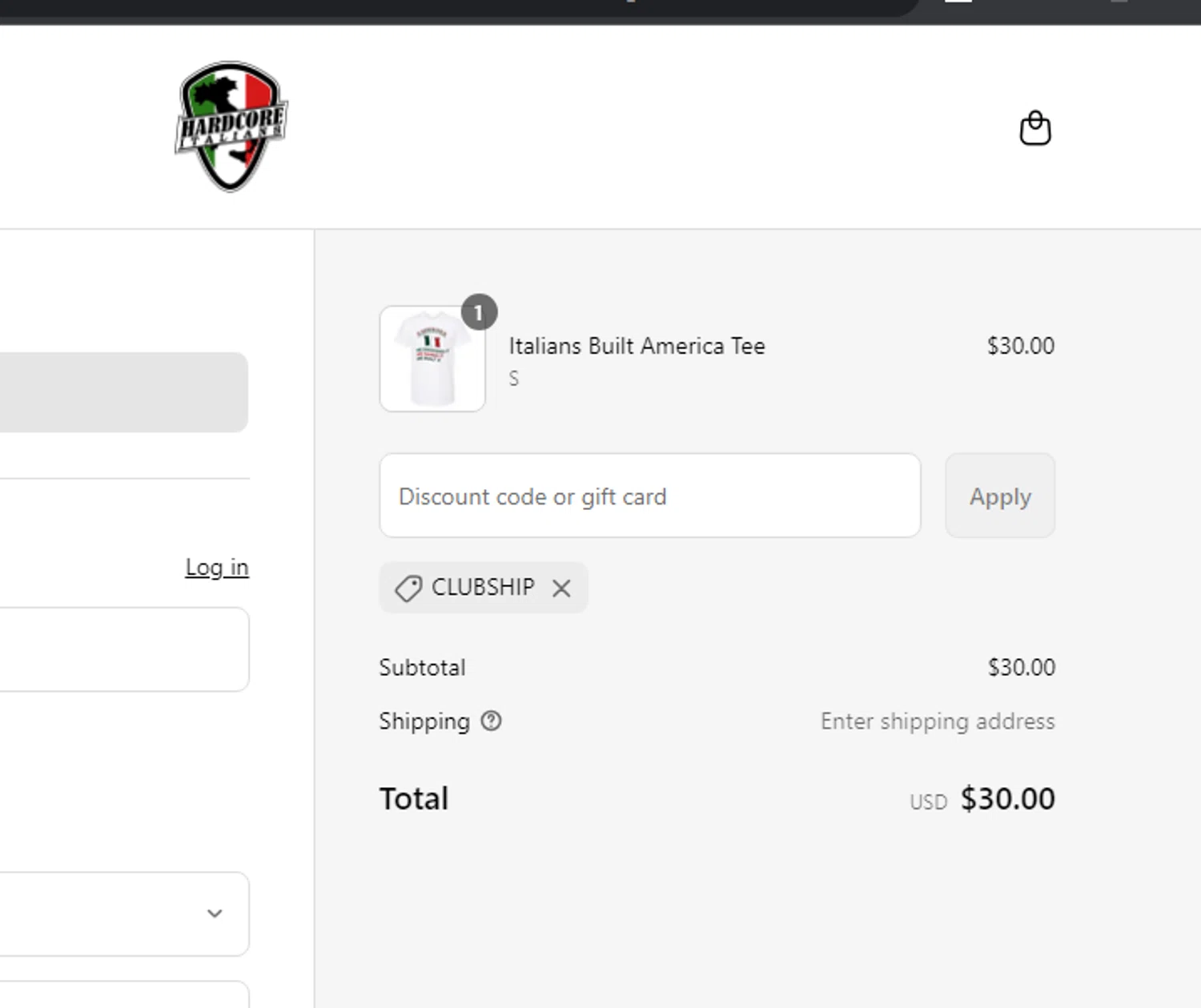Viewport: 1201px width, 1008px height.
Task: Click the partially visible field at bottom left
Action: click(120, 995)
